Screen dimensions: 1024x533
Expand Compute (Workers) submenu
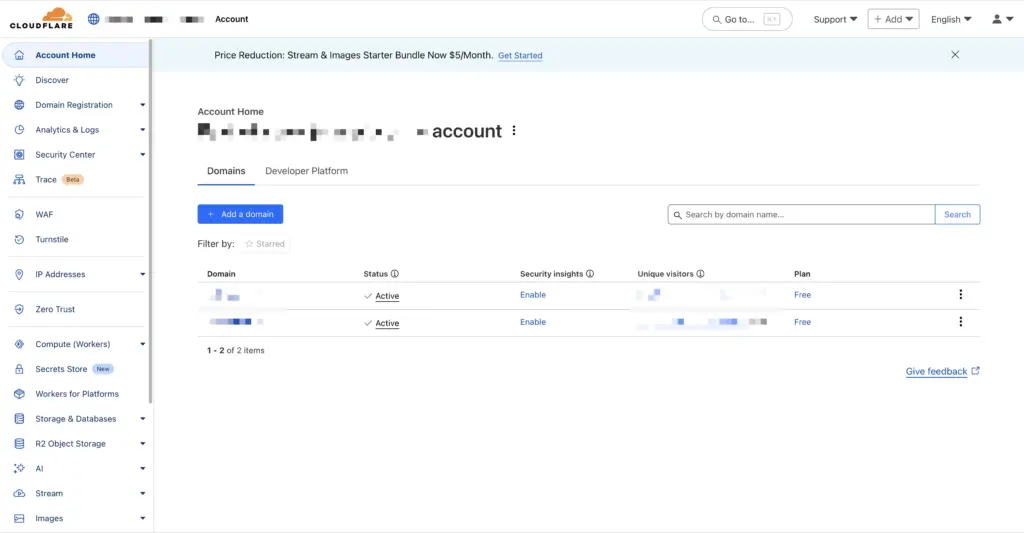coord(142,344)
